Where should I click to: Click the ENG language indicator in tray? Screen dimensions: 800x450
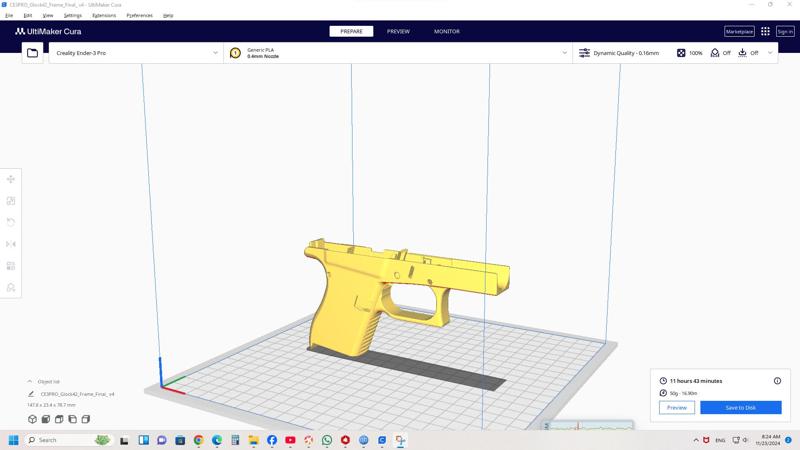(720, 440)
